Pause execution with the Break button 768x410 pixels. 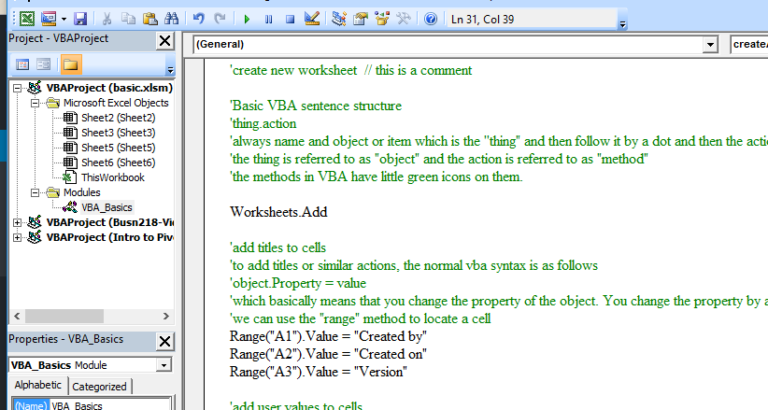click(x=268, y=19)
